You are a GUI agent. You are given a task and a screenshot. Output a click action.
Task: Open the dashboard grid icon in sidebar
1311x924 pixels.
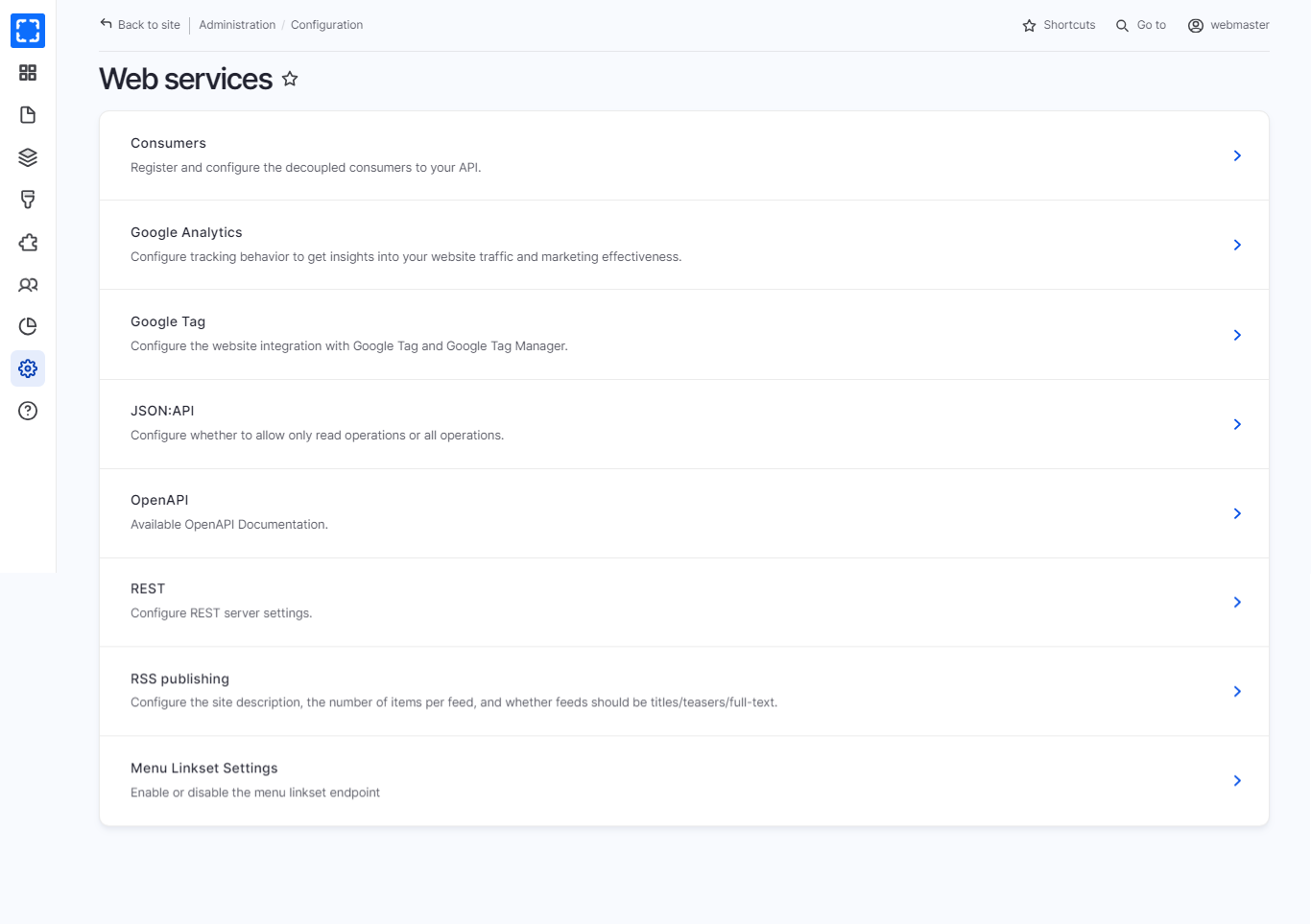pos(28,73)
